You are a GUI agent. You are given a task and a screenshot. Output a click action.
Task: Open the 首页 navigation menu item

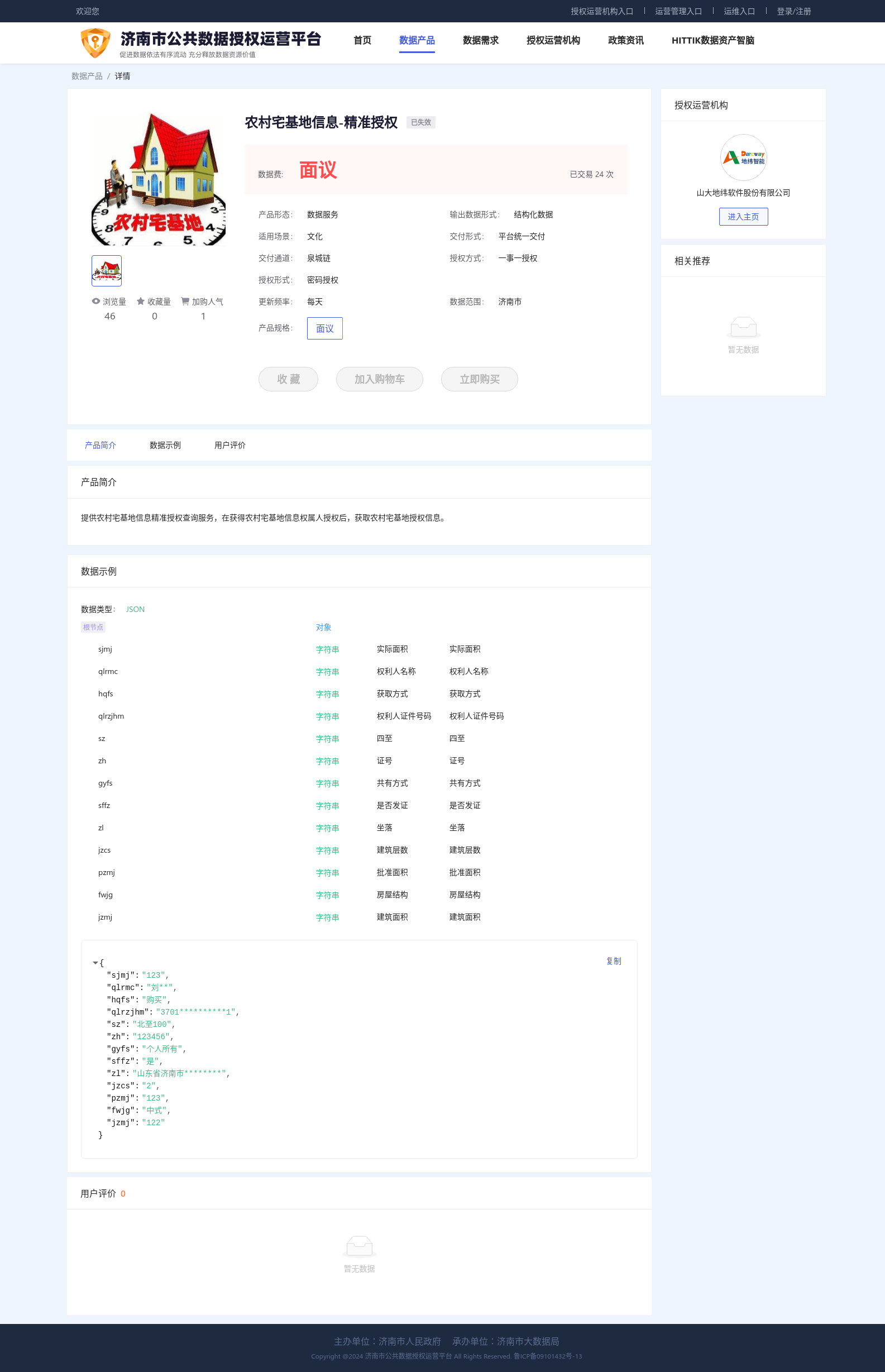pyautogui.click(x=362, y=40)
